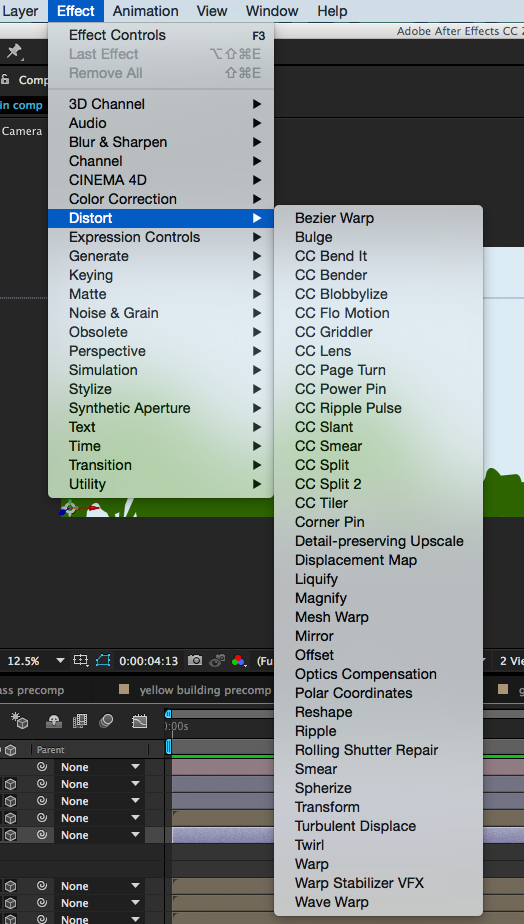Click the yellow building precomp label color swatch
This screenshot has width=524, height=924.
click(x=124, y=689)
